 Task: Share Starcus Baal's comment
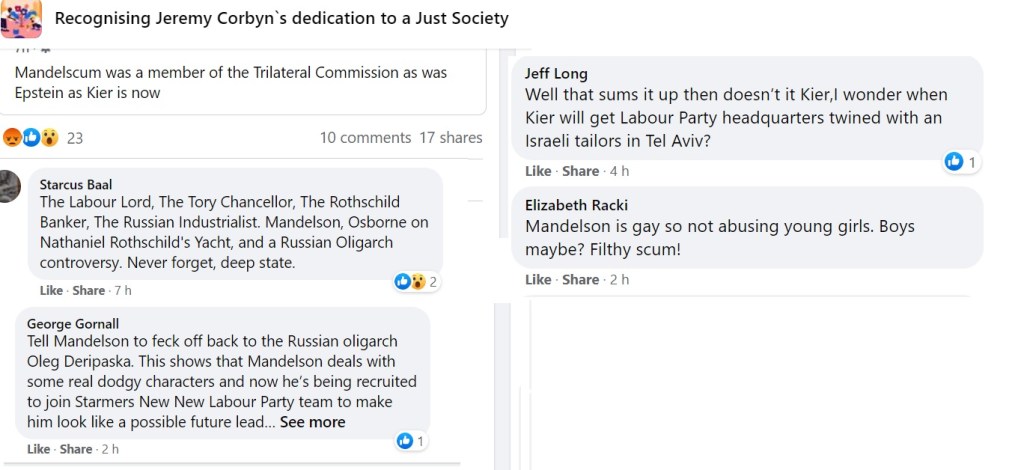coord(89,291)
